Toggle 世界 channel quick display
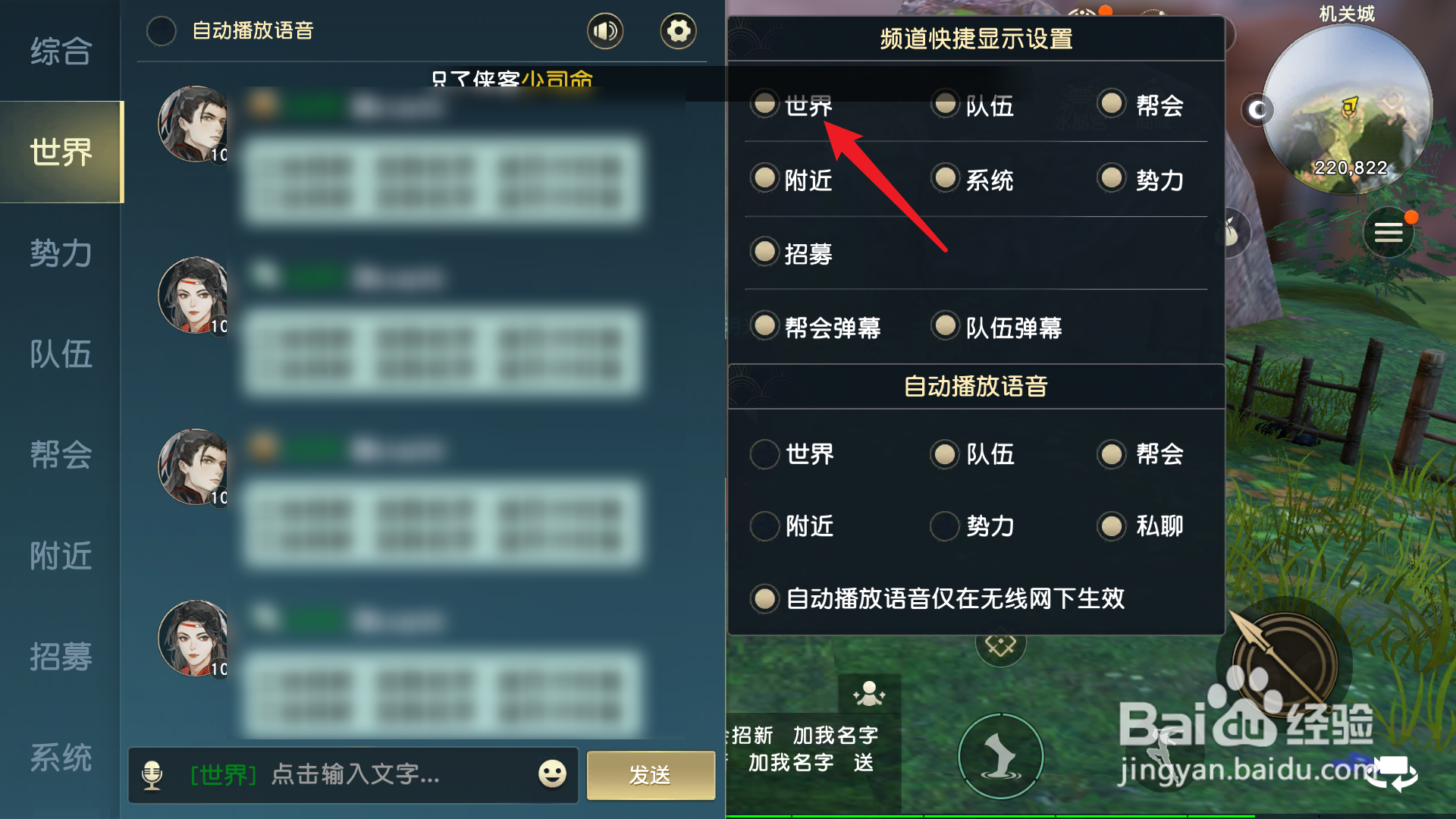 coord(765,103)
